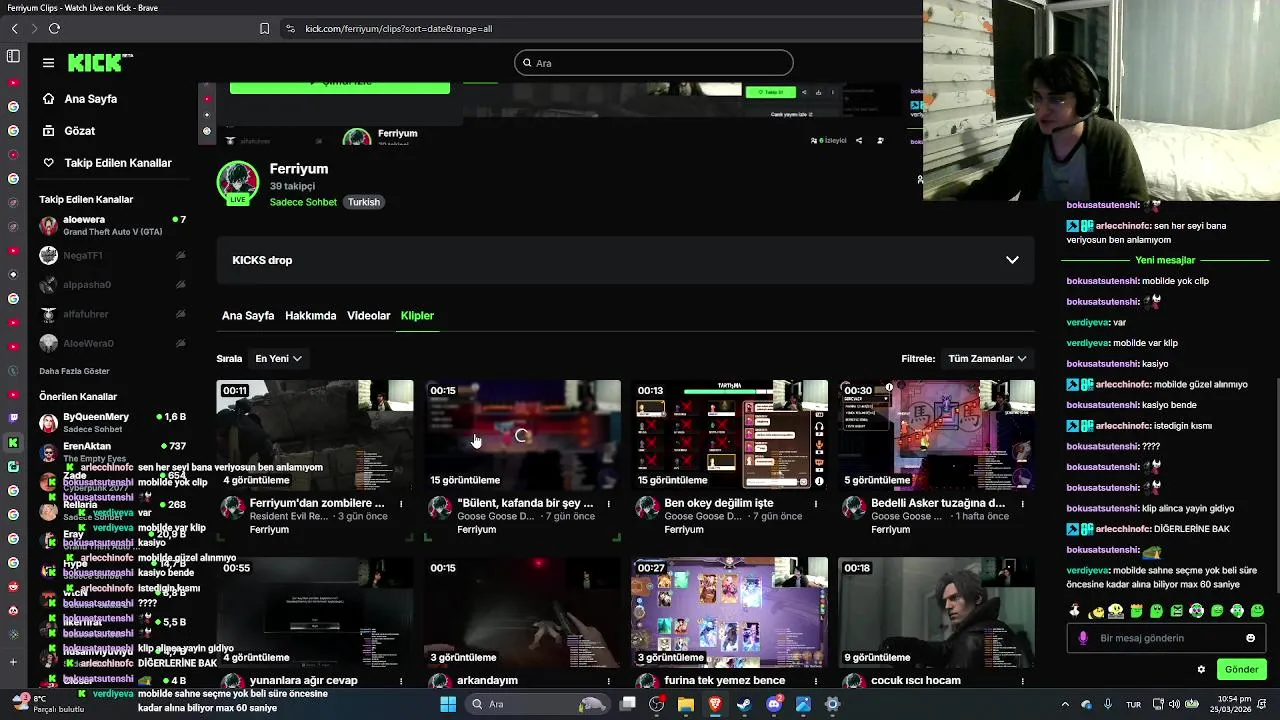Image resolution: width=1280 pixels, height=720 pixels.
Task: Click the address bar URL
Action: [x=399, y=29]
